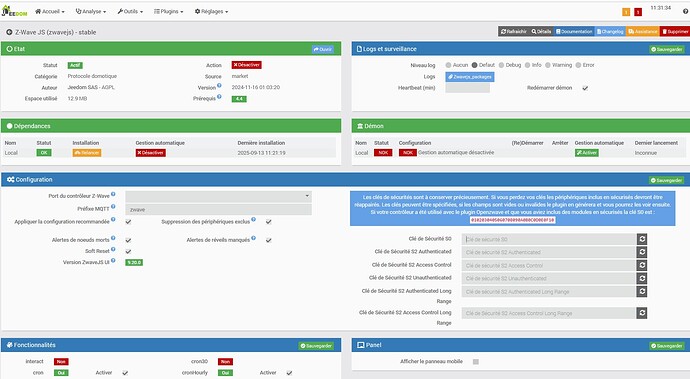Open the Analyse menu
The width and height of the screenshot is (690, 379).
pyautogui.click(x=91, y=11)
